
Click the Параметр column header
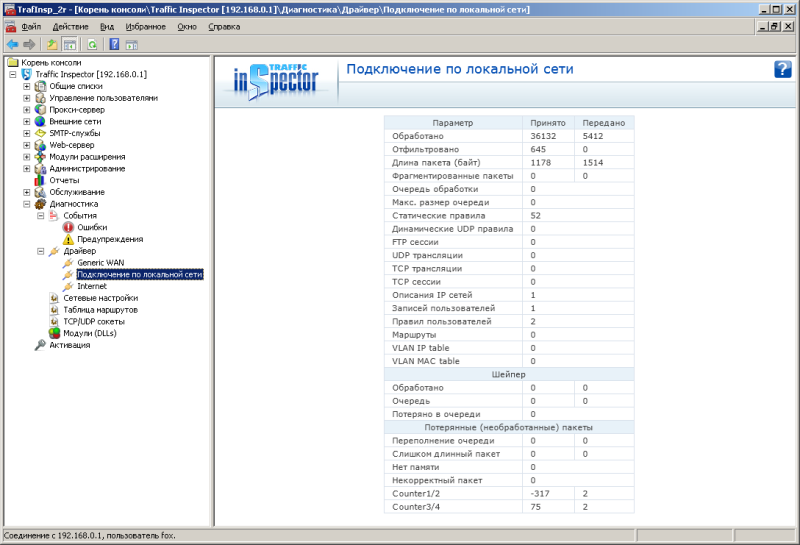453,122
